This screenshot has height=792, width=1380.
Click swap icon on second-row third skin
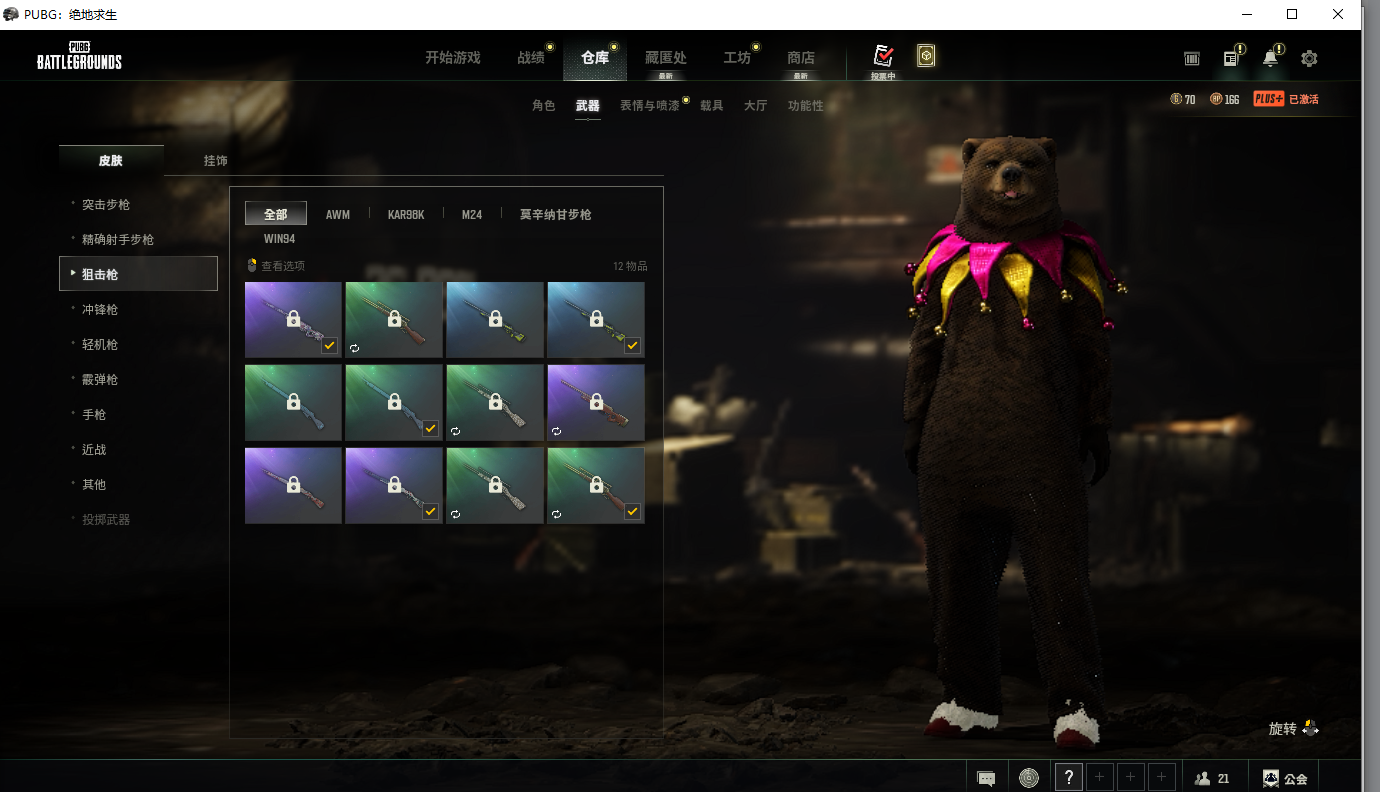(455, 431)
